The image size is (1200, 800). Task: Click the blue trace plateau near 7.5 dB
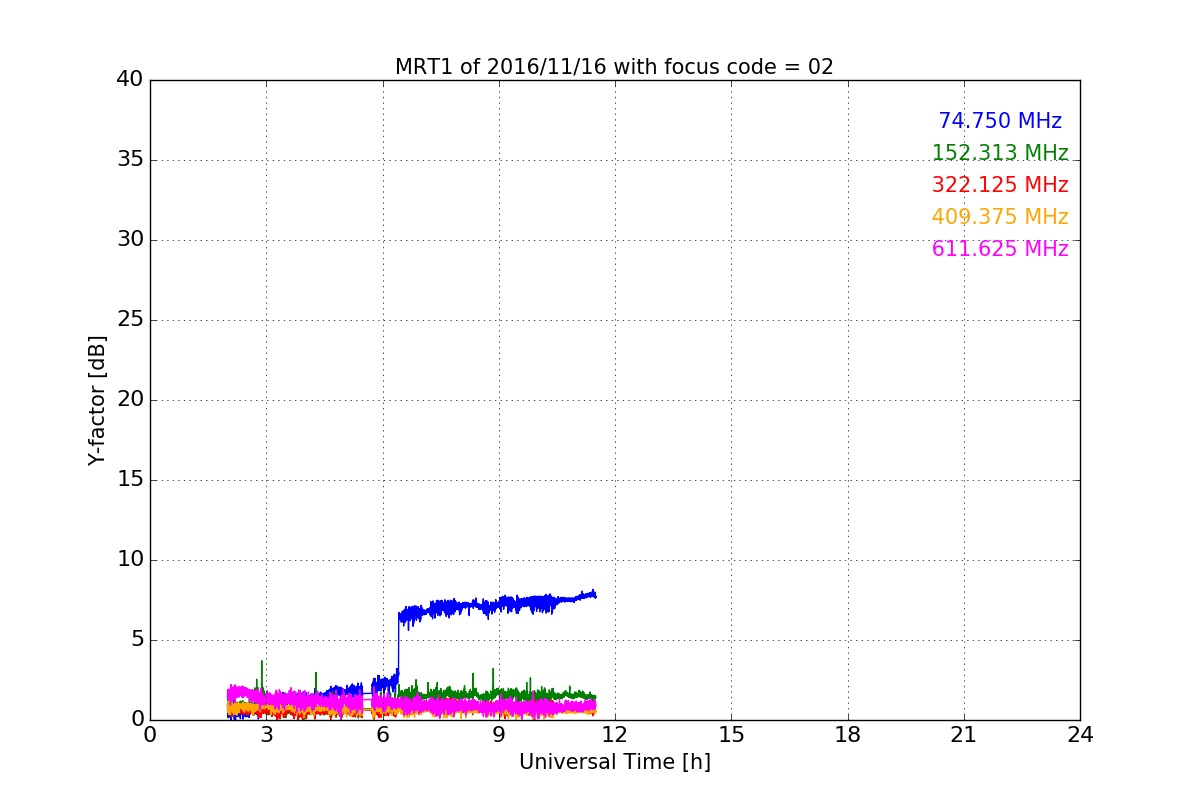(x=500, y=604)
